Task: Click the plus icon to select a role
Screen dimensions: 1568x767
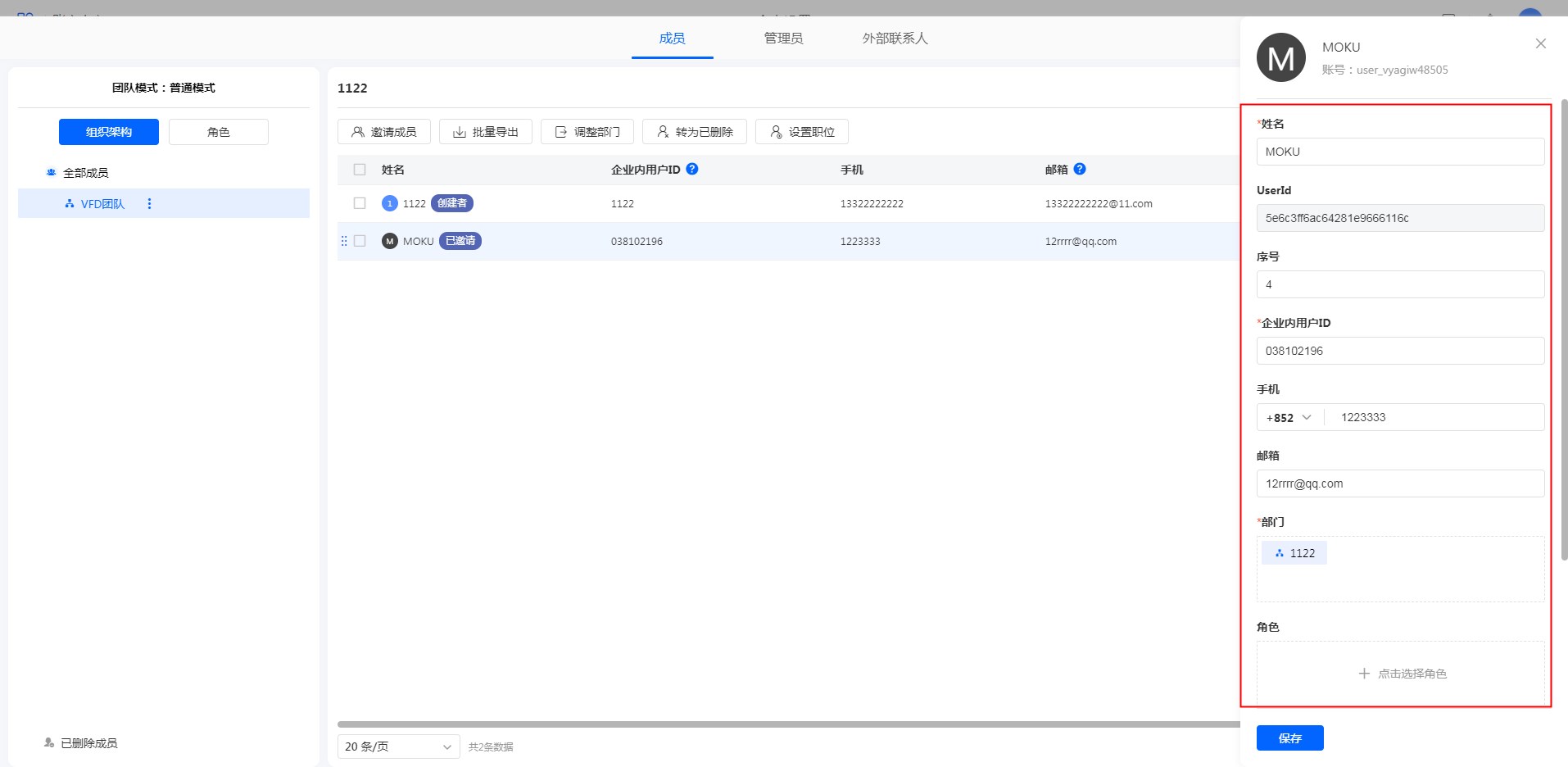Action: coord(1364,674)
